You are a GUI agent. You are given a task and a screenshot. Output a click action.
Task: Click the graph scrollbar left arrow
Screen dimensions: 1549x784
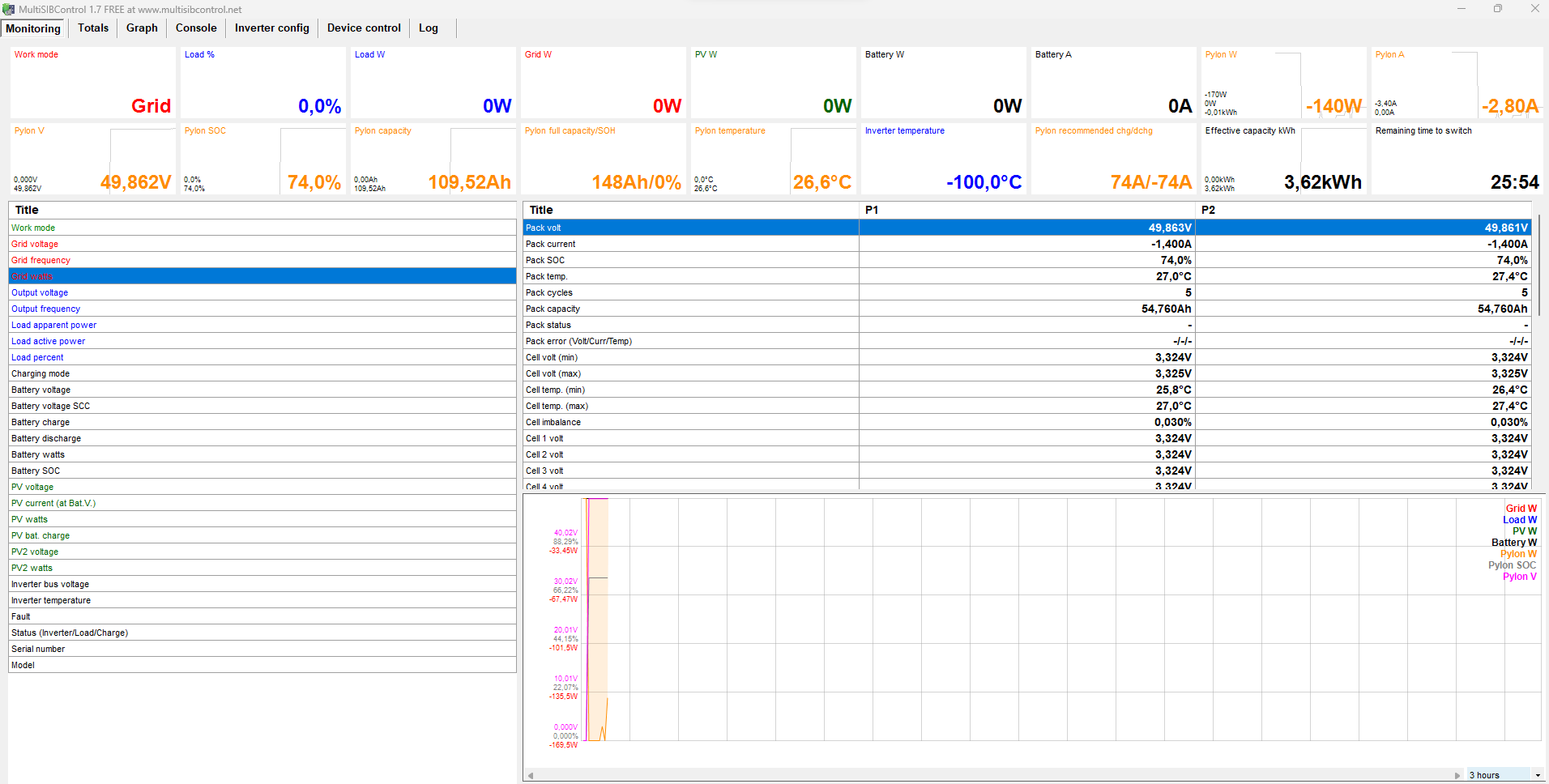pos(531,775)
